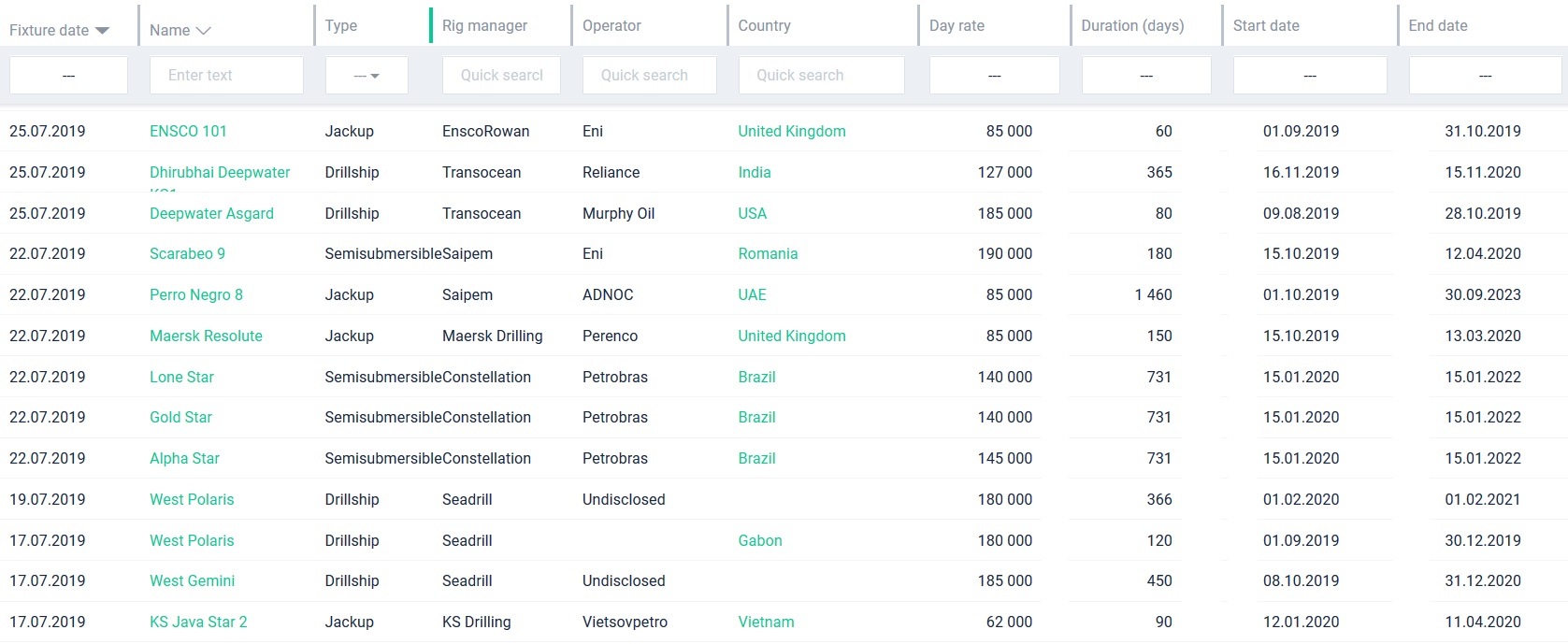The height and width of the screenshot is (644, 1568).
Task: Click the Vietnam country link
Action: point(766,623)
